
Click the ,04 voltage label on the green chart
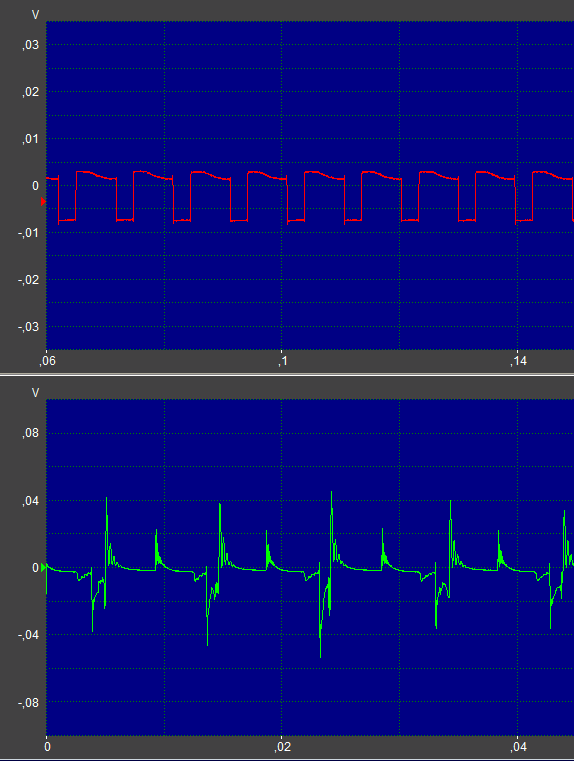tap(30, 501)
